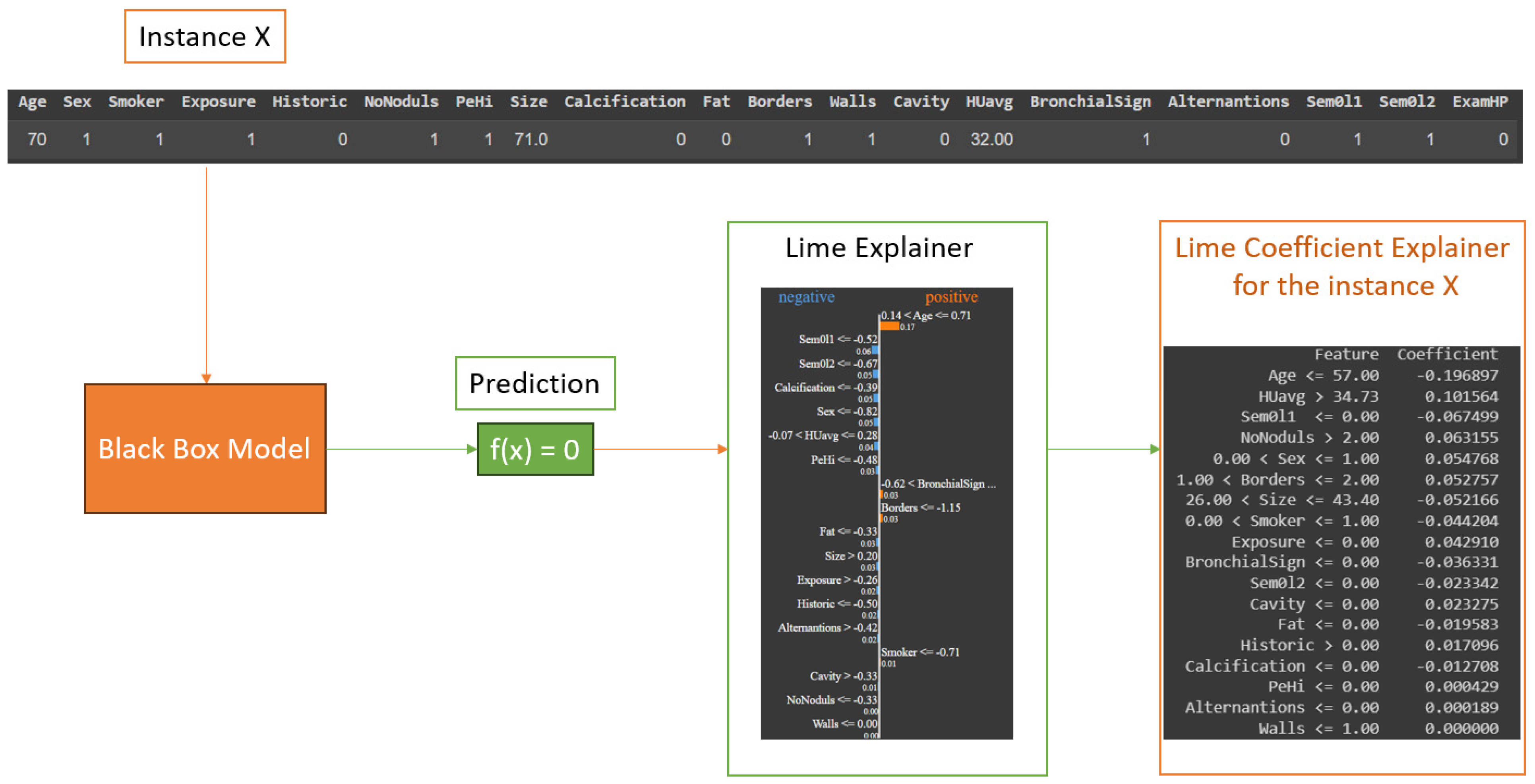Select the BronchialSign column header

[1090, 101]
